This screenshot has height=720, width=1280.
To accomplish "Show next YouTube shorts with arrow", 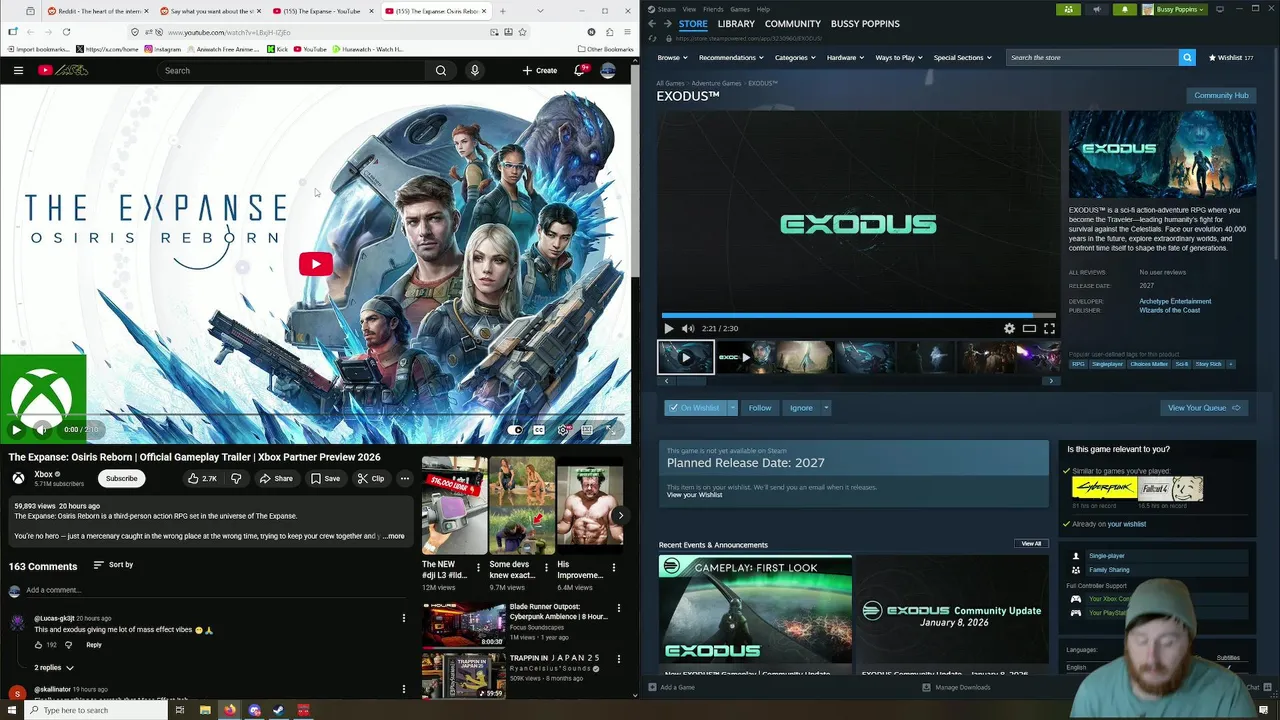I will pos(620,516).
